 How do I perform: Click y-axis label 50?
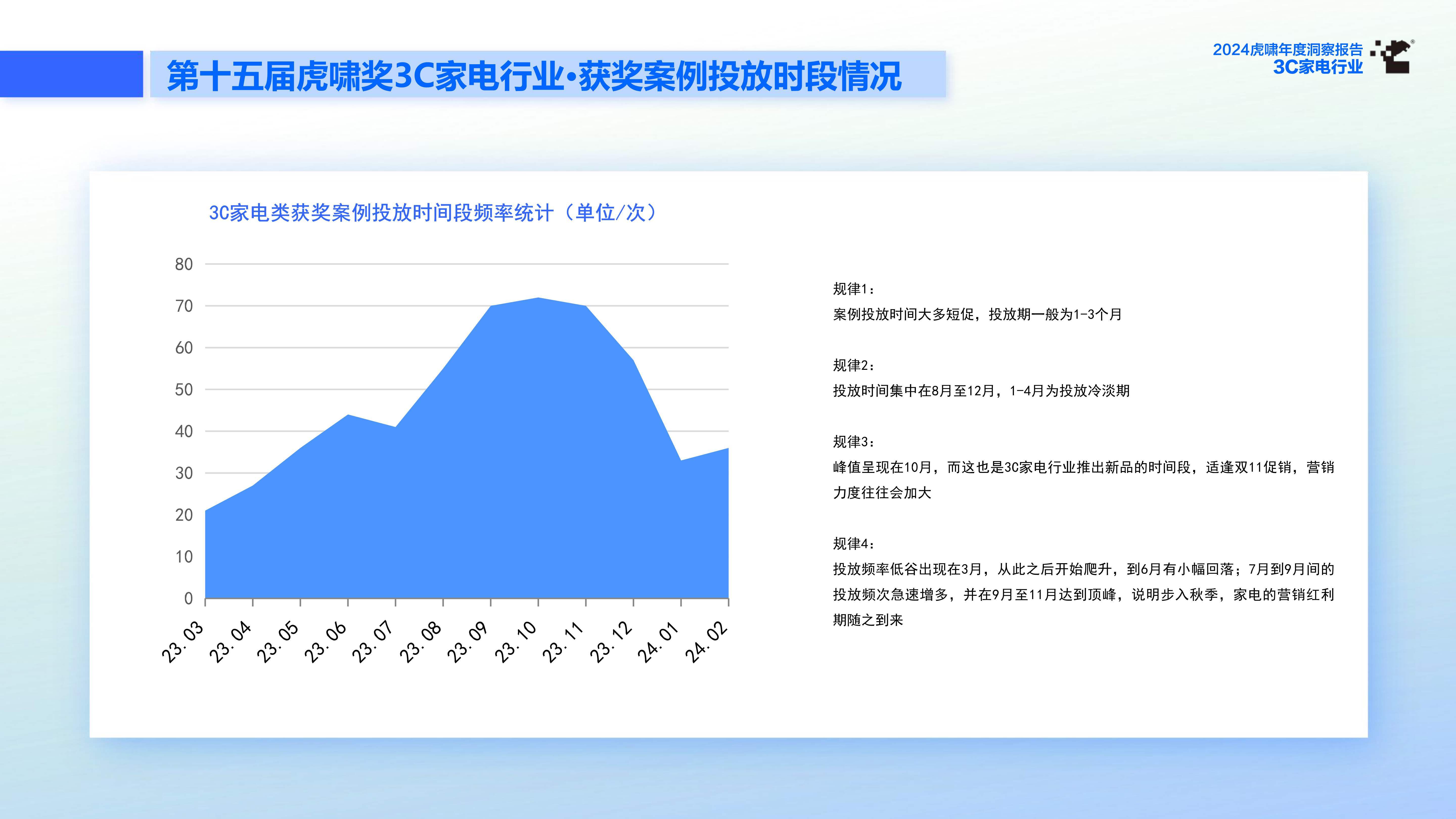click(184, 390)
